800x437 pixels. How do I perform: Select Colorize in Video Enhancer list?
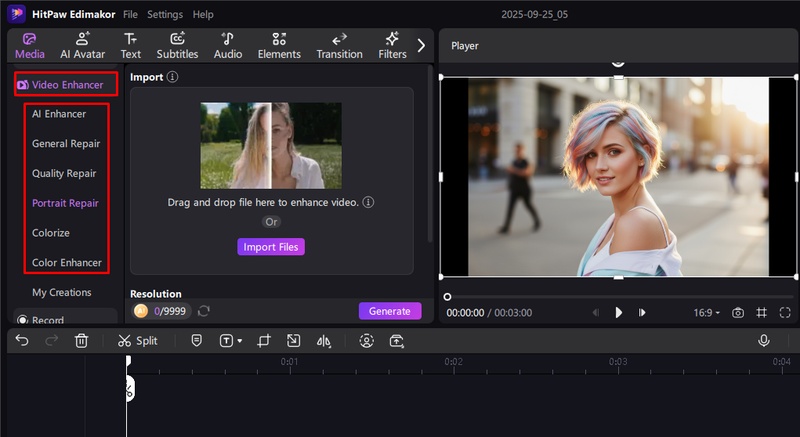(51, 233)
